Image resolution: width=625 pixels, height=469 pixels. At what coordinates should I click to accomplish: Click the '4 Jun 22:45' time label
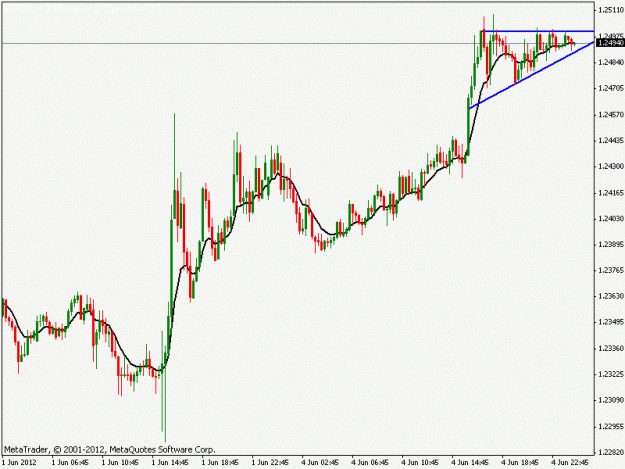pos(570,463)
